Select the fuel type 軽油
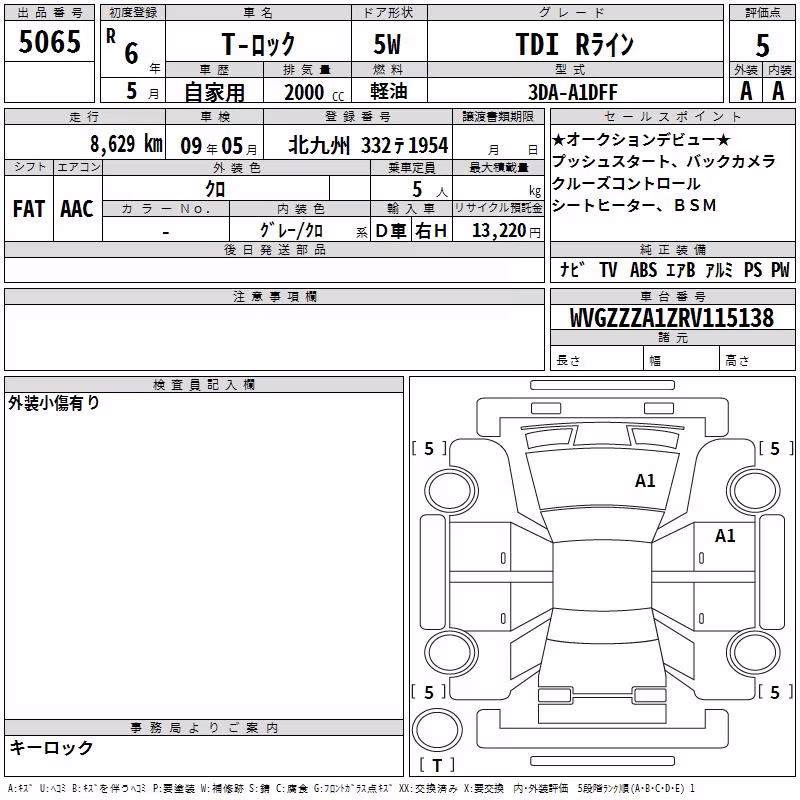The height and width of the screenshot is (800, 800). click(389, 91)
